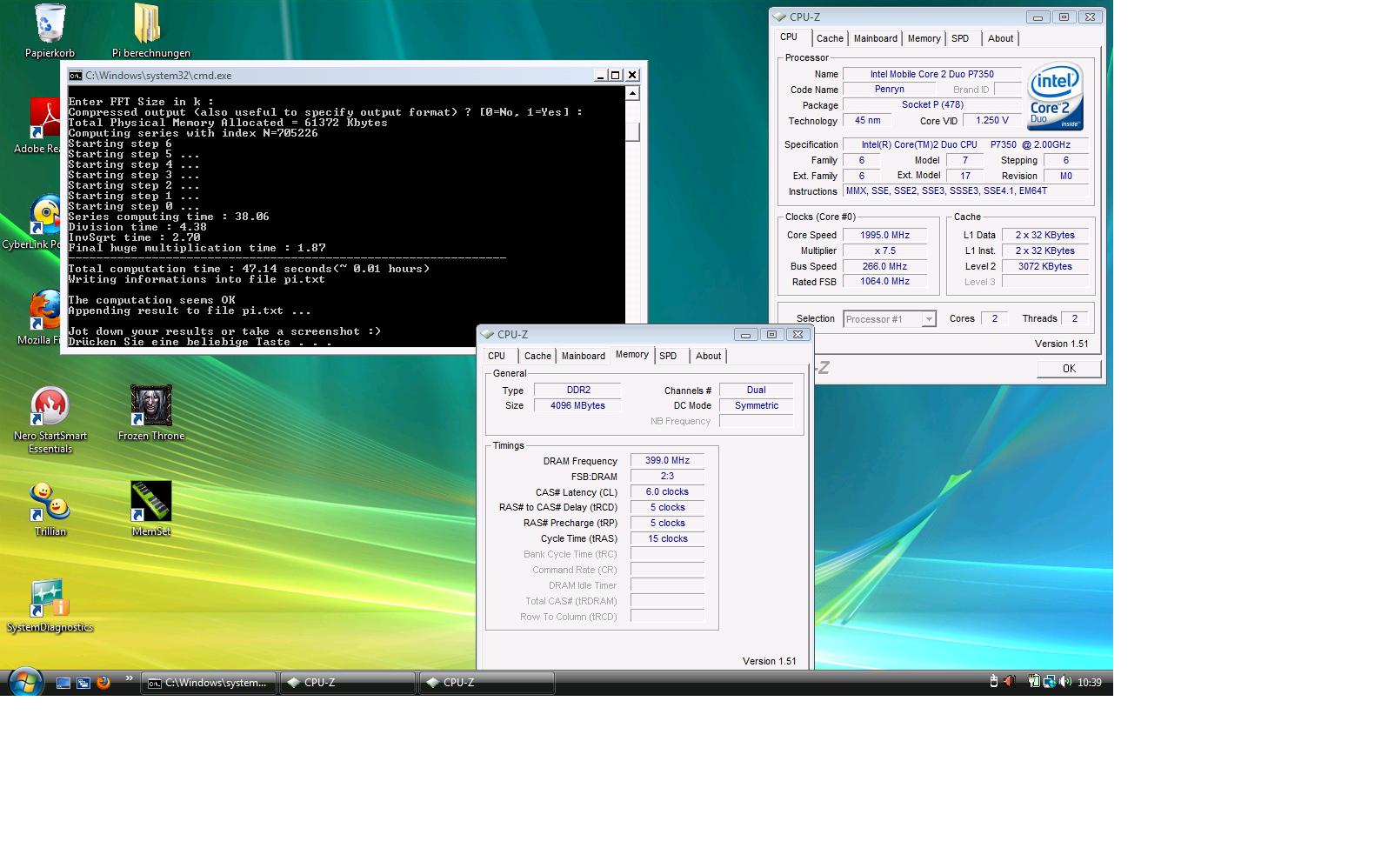
Task: Click the CAS# Latency value 6.0 clocks
Action: click(x=667, y=492)
